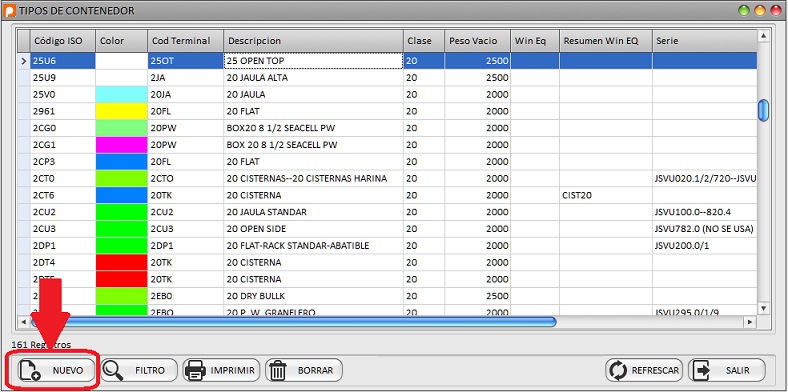This screenshot has height=392, width=788.
Task: Click the '20JA' terminal code cell
Action: 185,94
